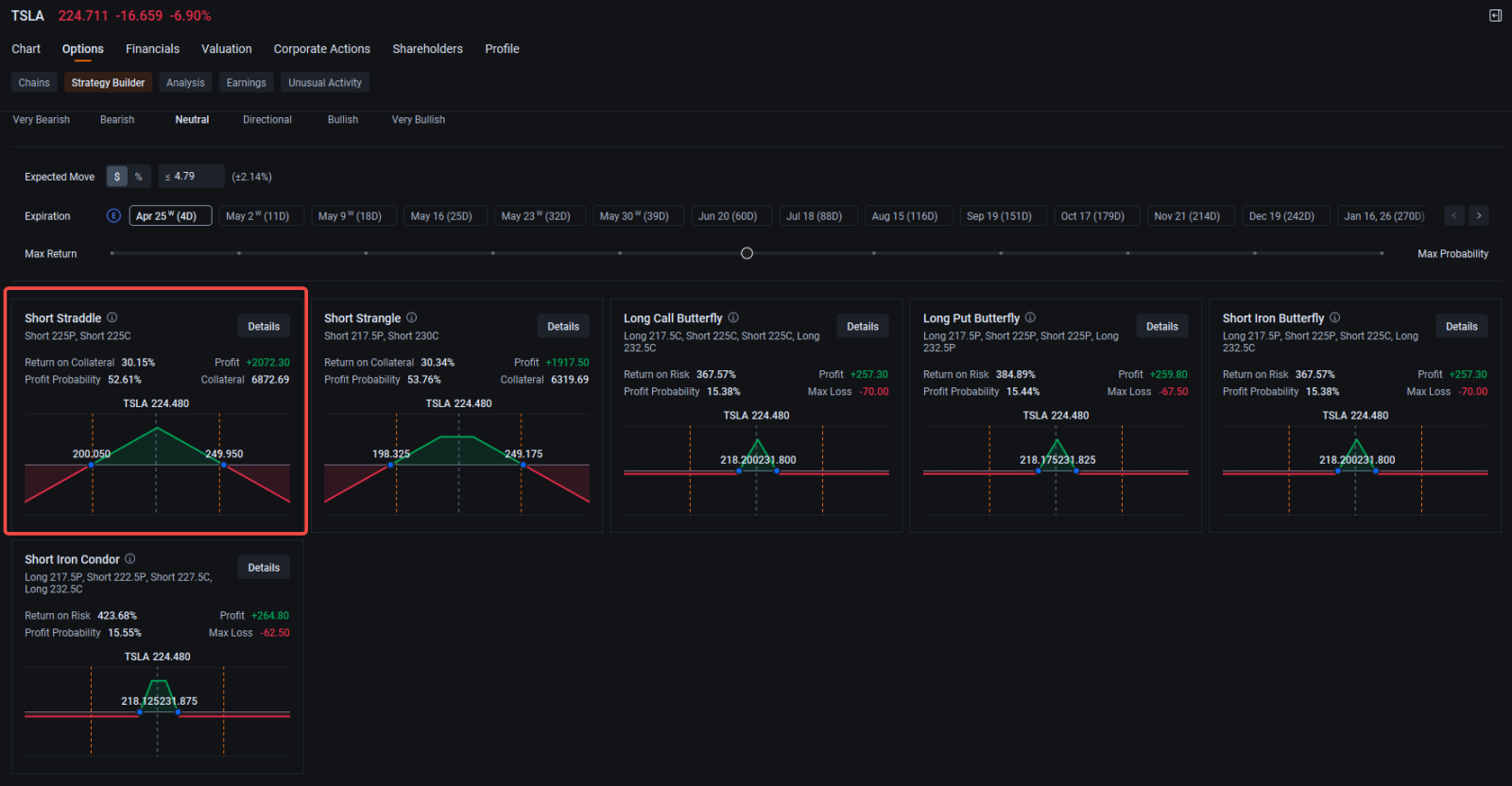Choose the Jul 18 (88D) expiration
The height and width of the screenshot is (786, 1512).
(x=818, y=216)
